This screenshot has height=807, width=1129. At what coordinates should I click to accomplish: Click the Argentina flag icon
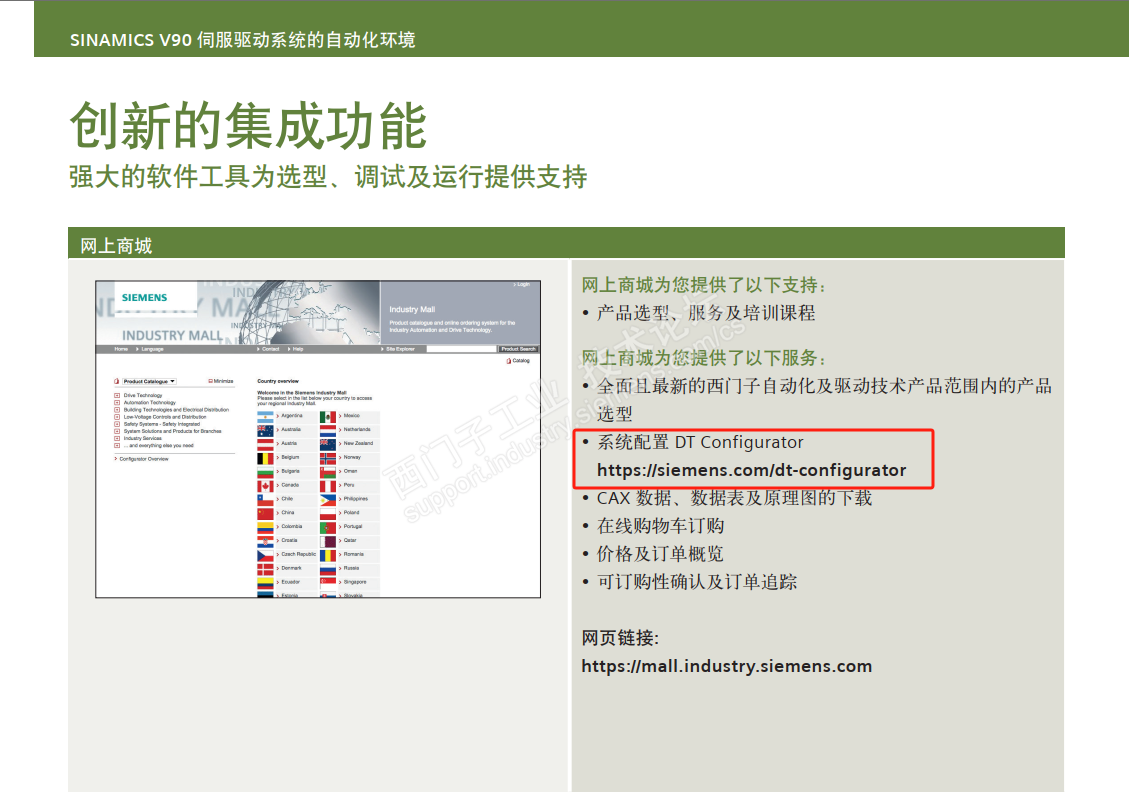click(265, 416)
